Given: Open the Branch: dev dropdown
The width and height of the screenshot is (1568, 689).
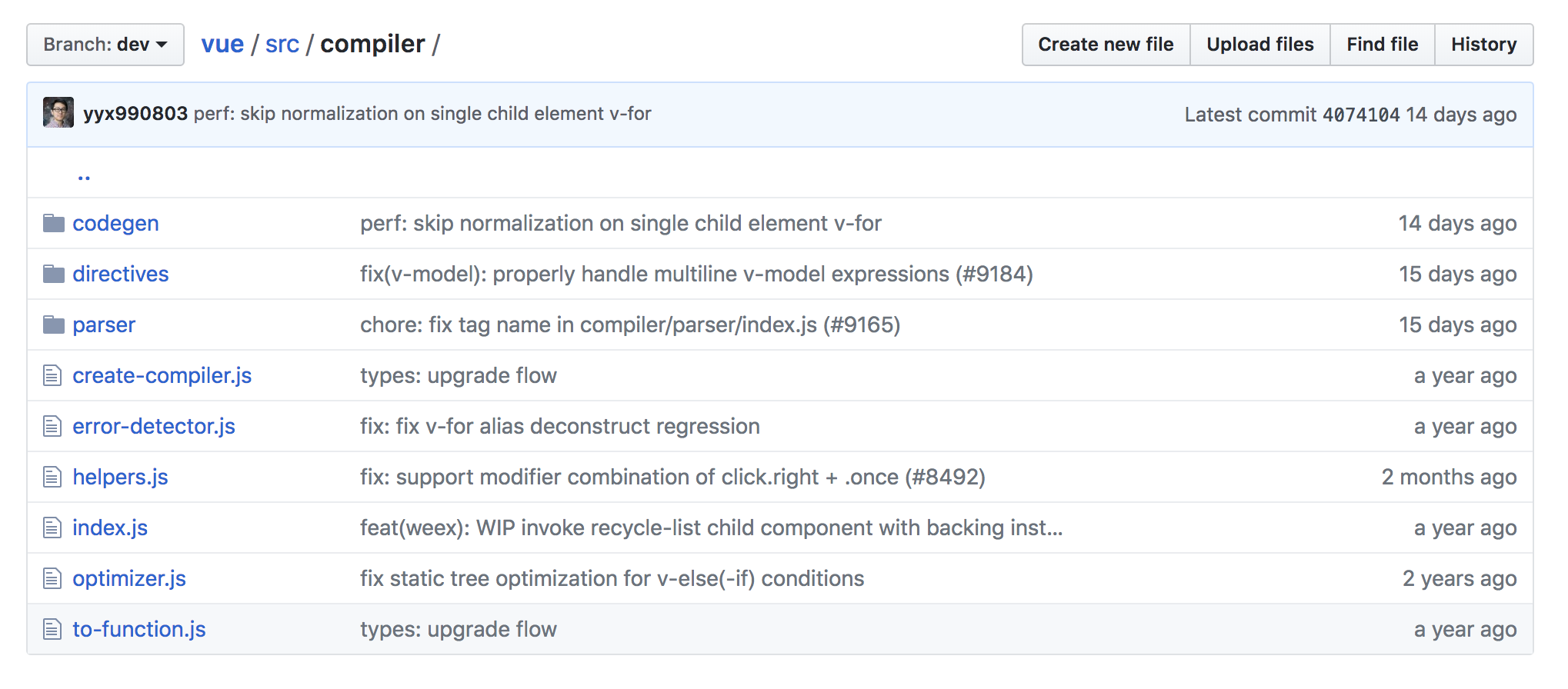Looking at the screenshot, I should click(x=105, y=45).
